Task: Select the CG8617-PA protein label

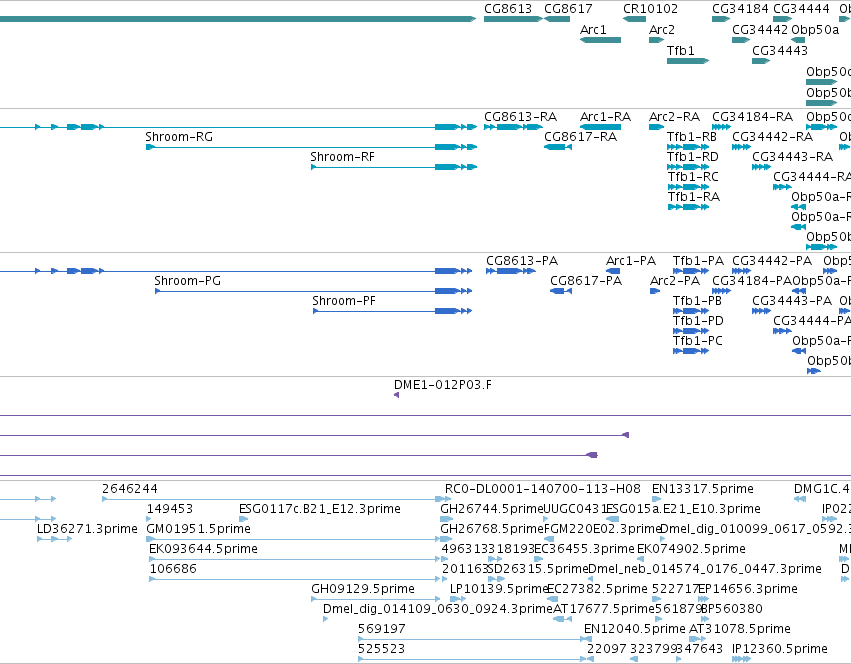Action: click(586, 281)
